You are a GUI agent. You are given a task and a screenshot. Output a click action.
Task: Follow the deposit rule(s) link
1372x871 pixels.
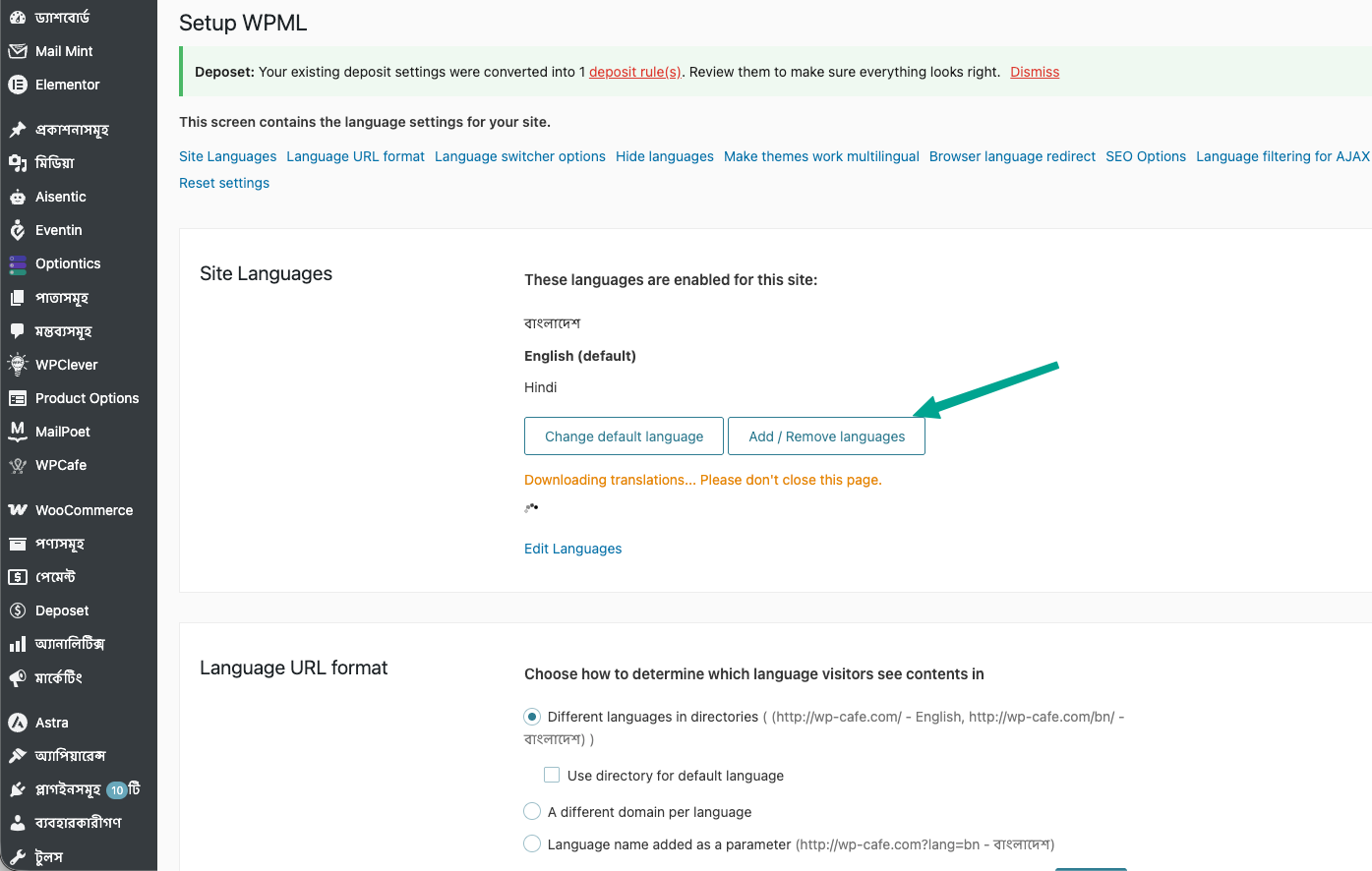pyautogui.click(x=634, y=72)
